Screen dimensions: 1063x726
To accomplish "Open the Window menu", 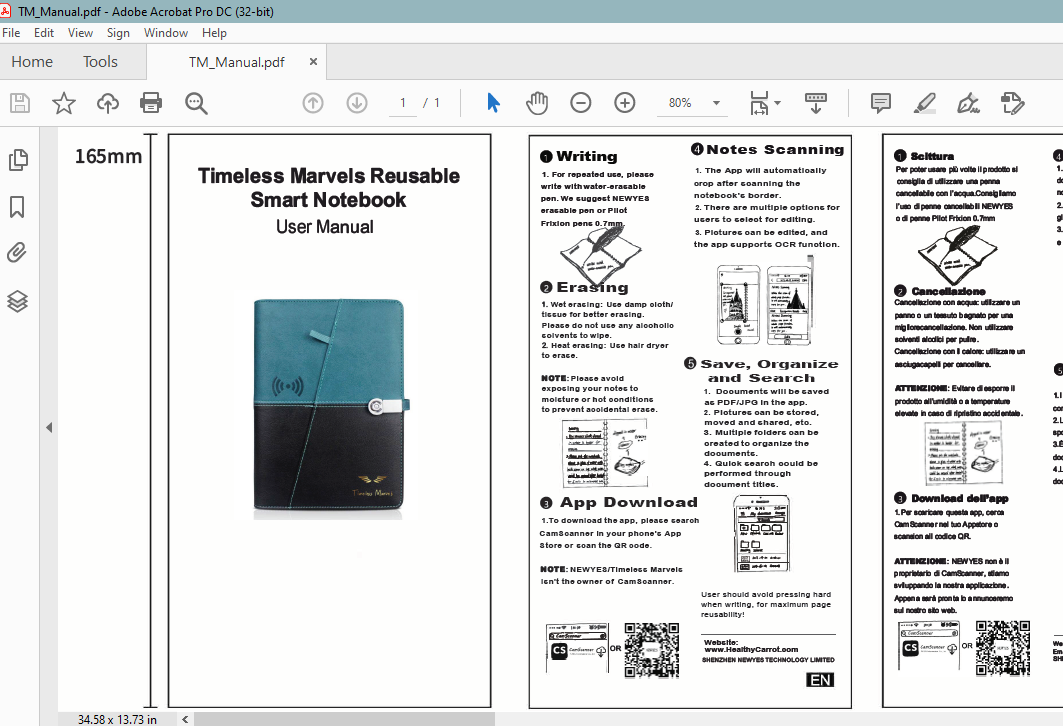I will pos(165,33).
